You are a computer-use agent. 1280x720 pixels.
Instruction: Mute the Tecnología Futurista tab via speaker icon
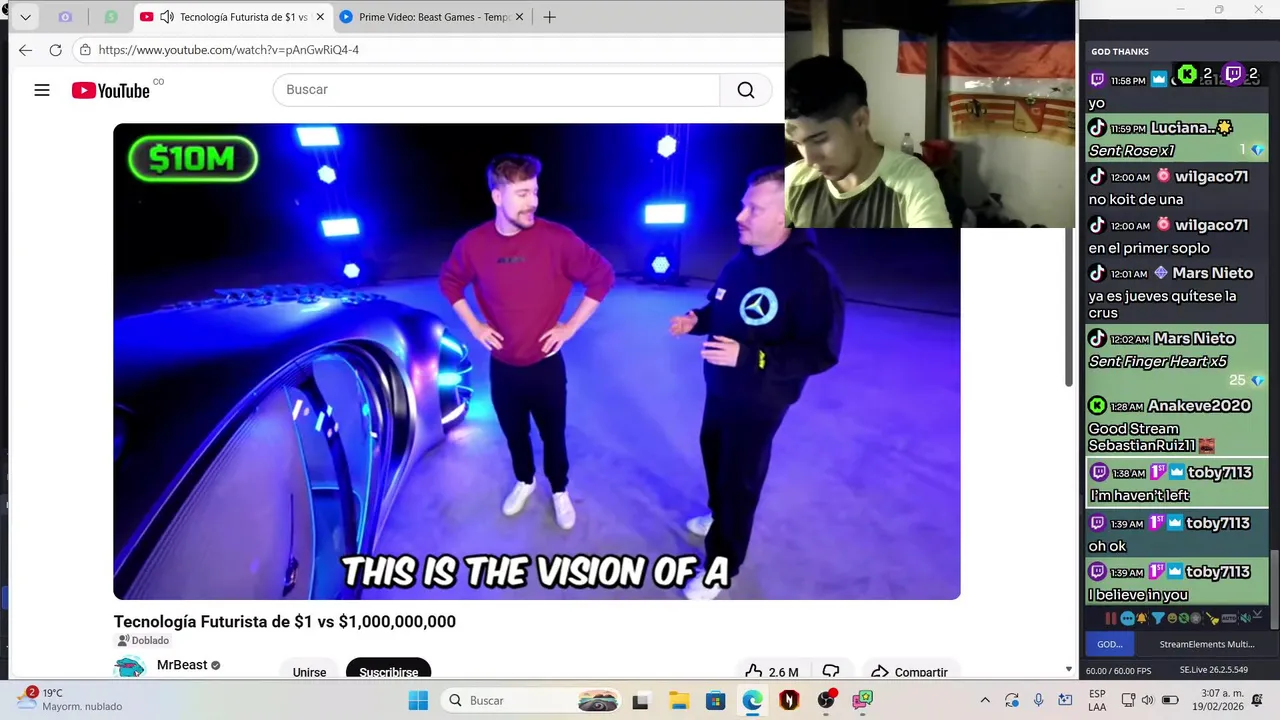point(167,17)
